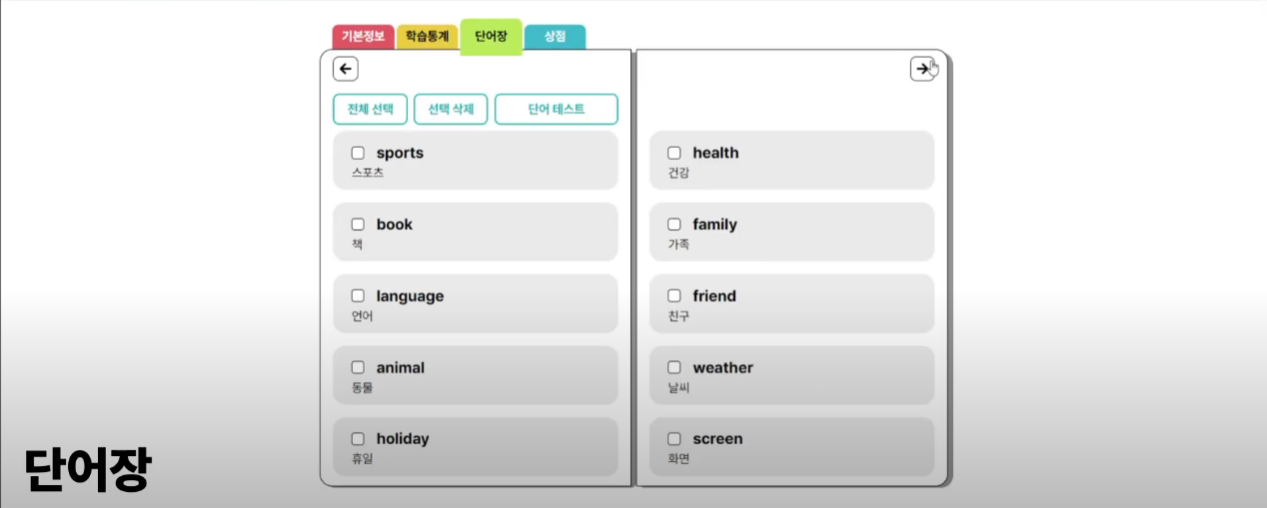1267x508 pixels.
Task: Tick the book checkbox
Action: coord(358,225)
